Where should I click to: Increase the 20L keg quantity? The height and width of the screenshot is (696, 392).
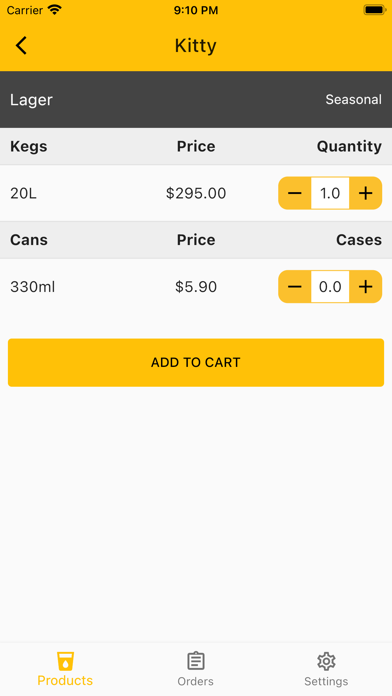[365, 193]
